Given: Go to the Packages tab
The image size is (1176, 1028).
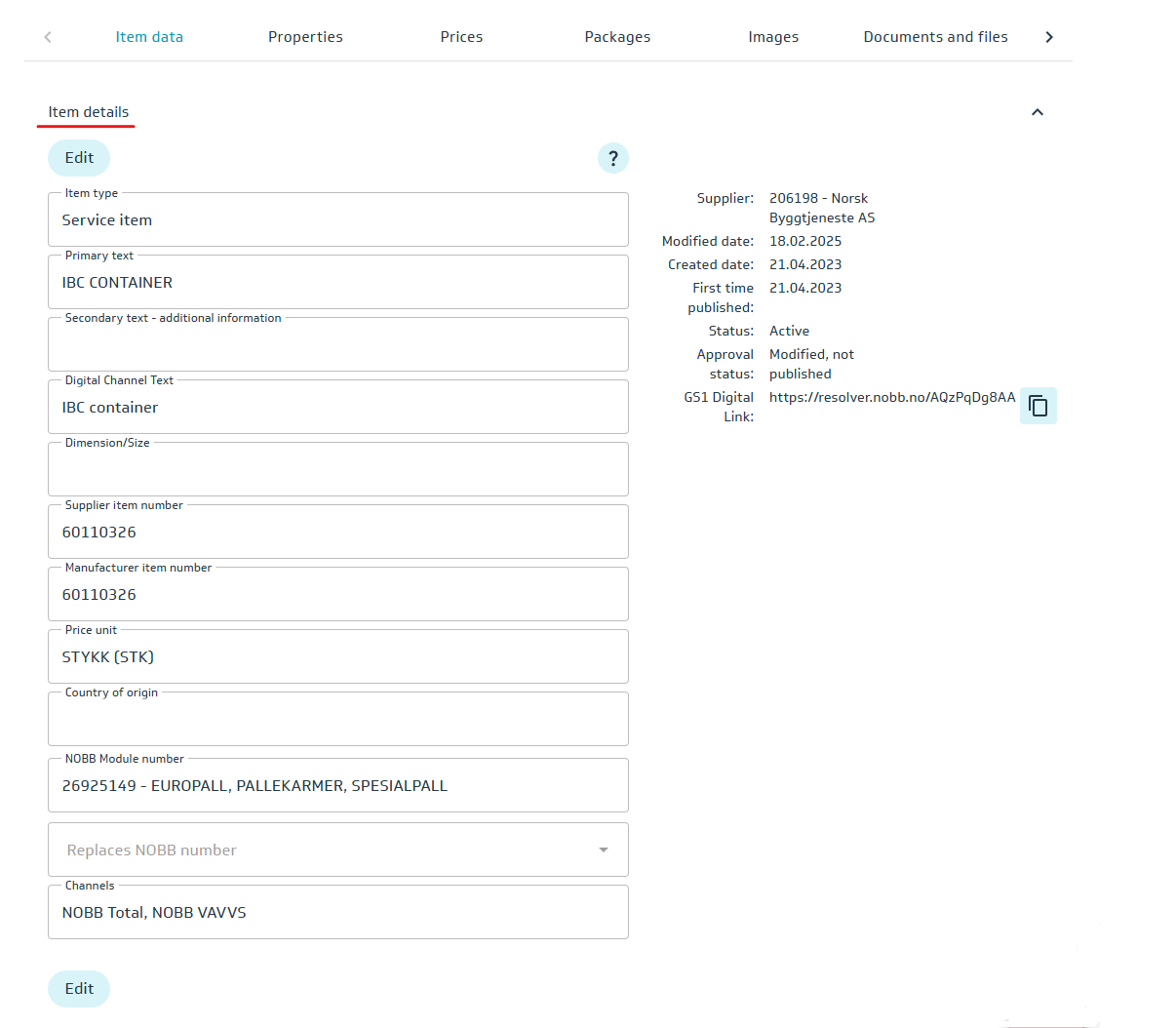Looking at the screenshot, I should pyautogui.click(x=617, y=37).
